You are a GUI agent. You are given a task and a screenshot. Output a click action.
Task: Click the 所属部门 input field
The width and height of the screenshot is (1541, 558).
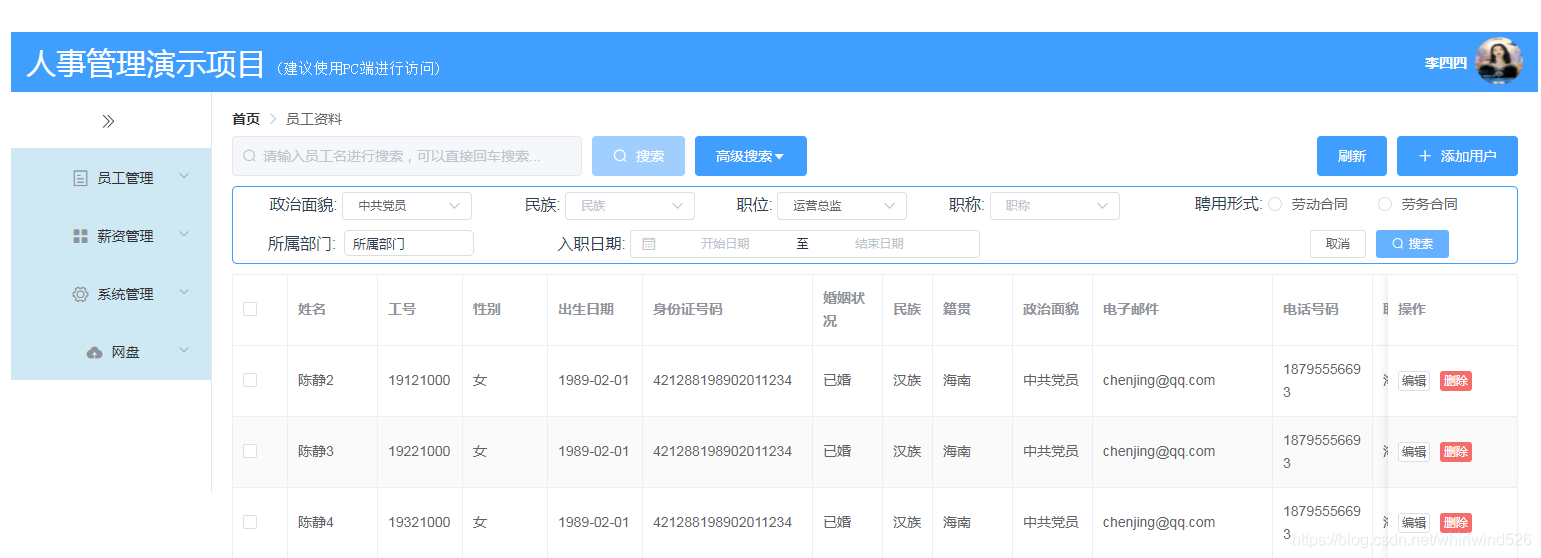tap(409, 243)
